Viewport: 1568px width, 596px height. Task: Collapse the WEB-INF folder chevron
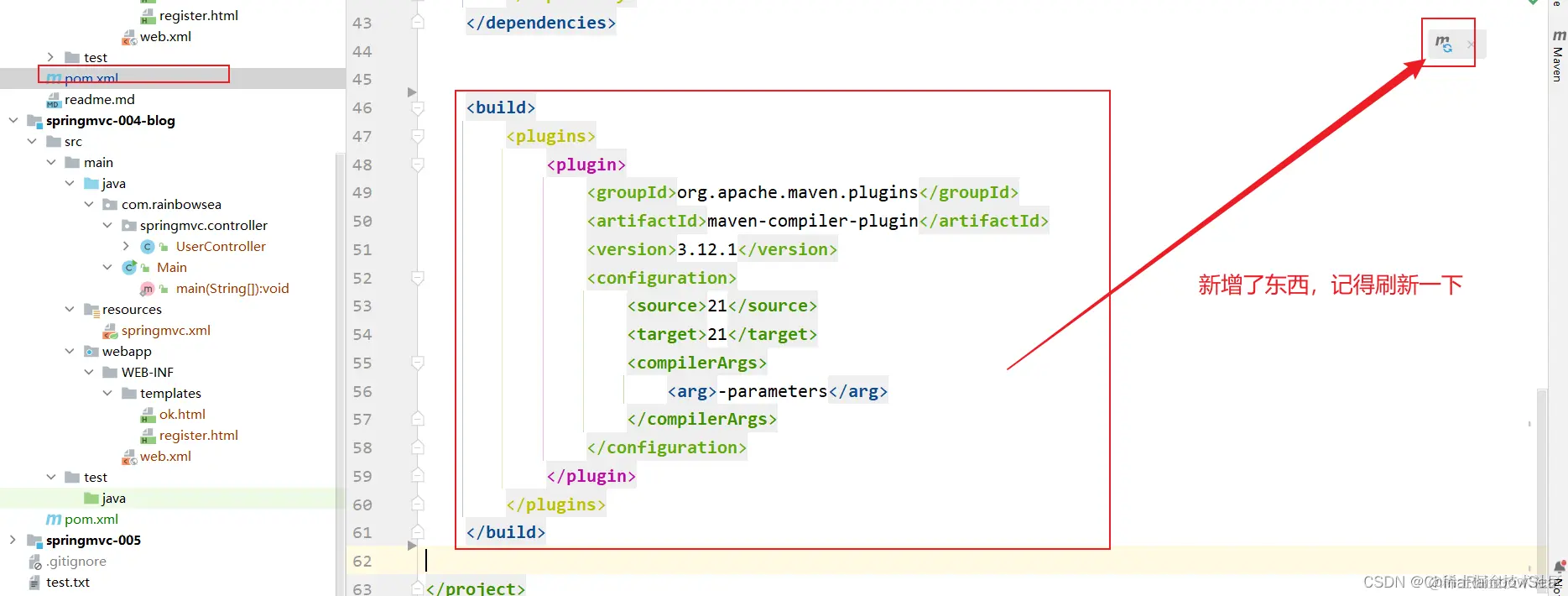pos(89,372)
